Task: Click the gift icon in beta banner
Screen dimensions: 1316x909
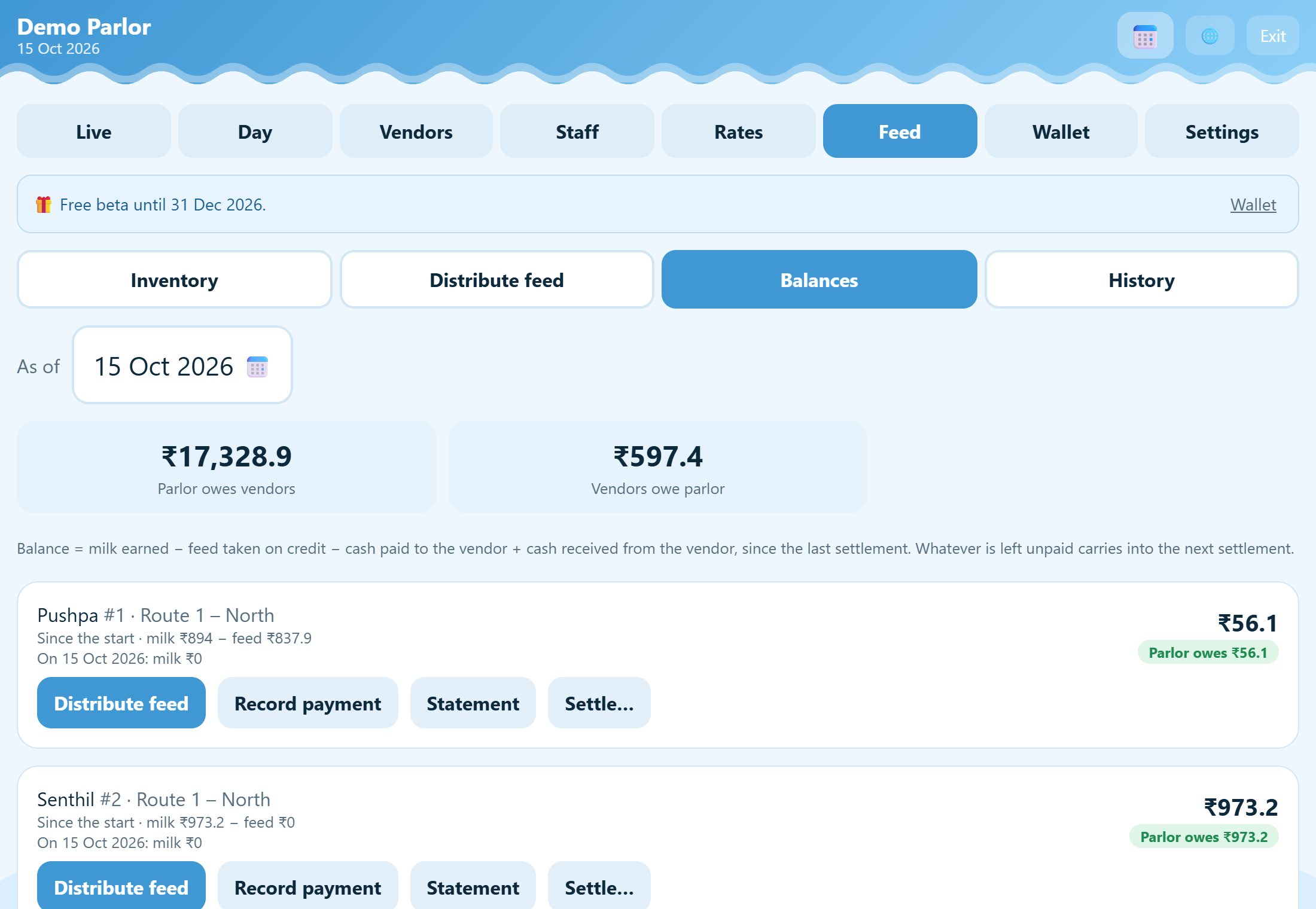Action: (44, 205)
